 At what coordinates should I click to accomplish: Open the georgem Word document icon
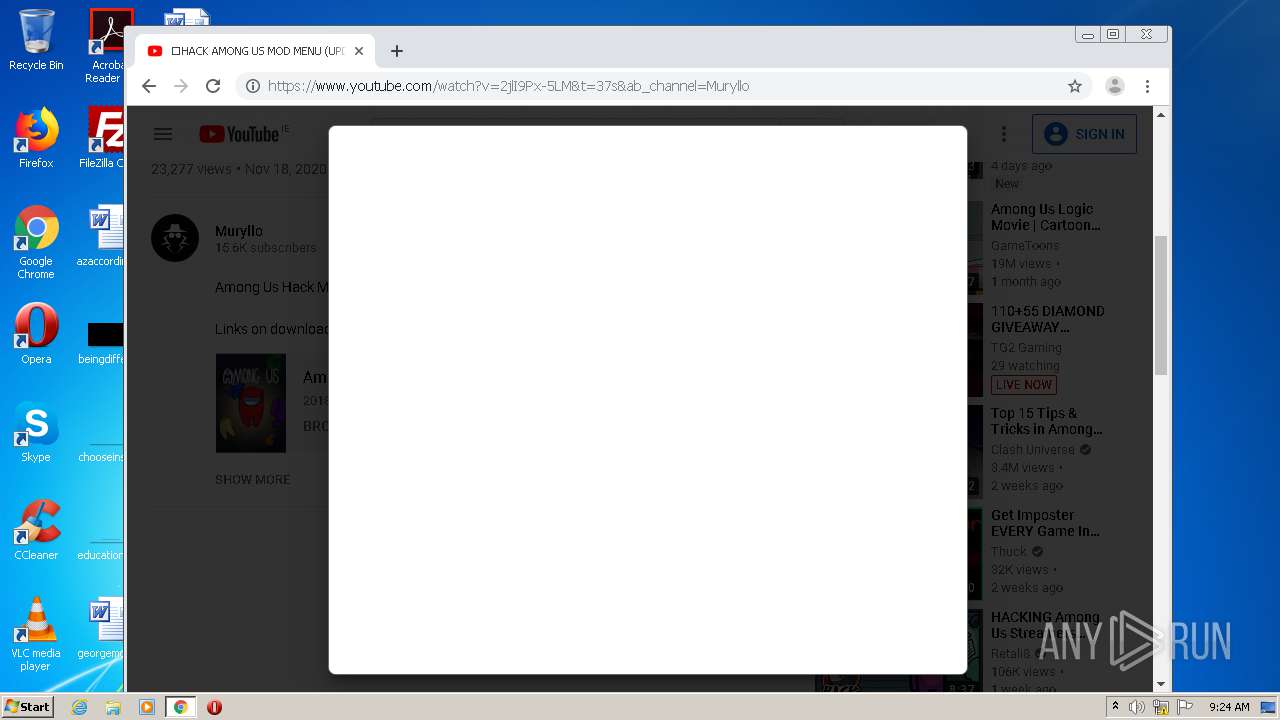click(x=104, y=628)
